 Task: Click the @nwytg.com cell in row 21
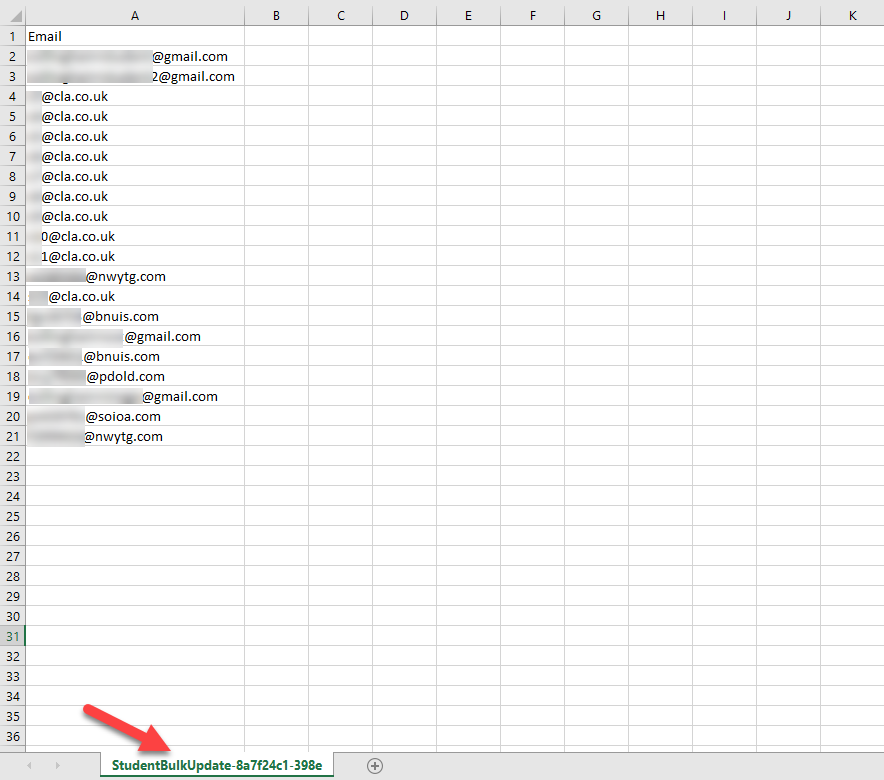click(x=134, y=436)
